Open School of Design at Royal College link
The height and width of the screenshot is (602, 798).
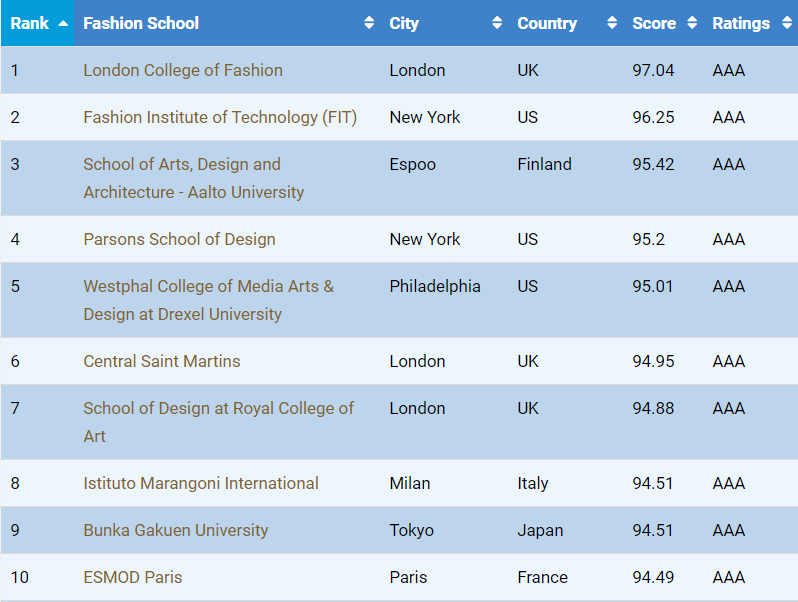[218, 422]
